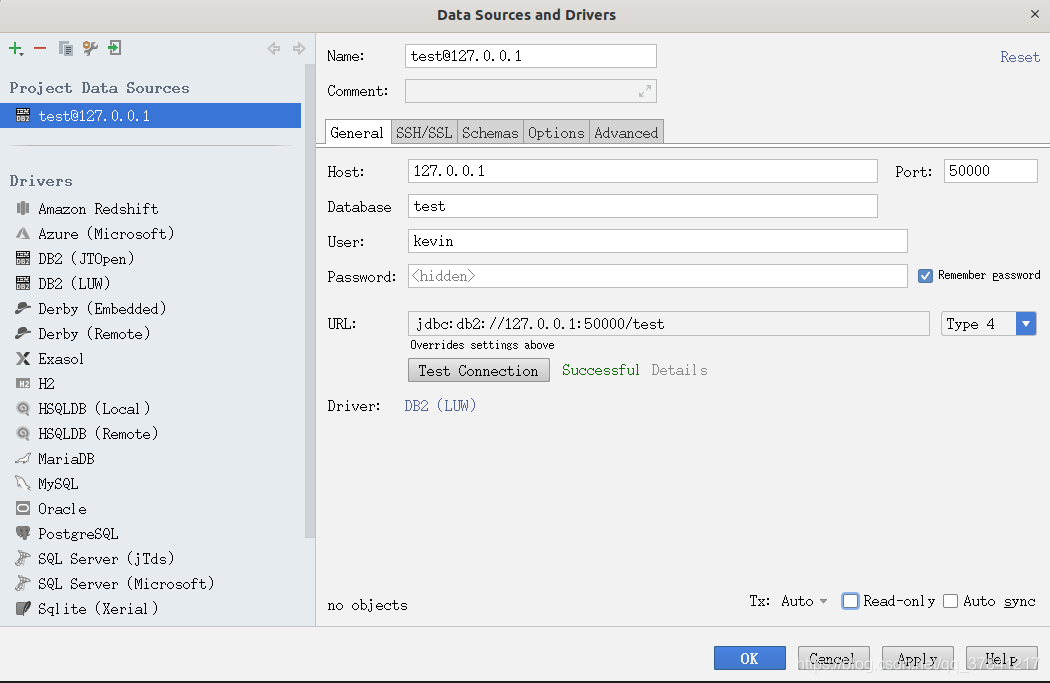Screen dimensions: 1050x683
Task: Expand the Comment field editor
Action: (x=644, y=91)
